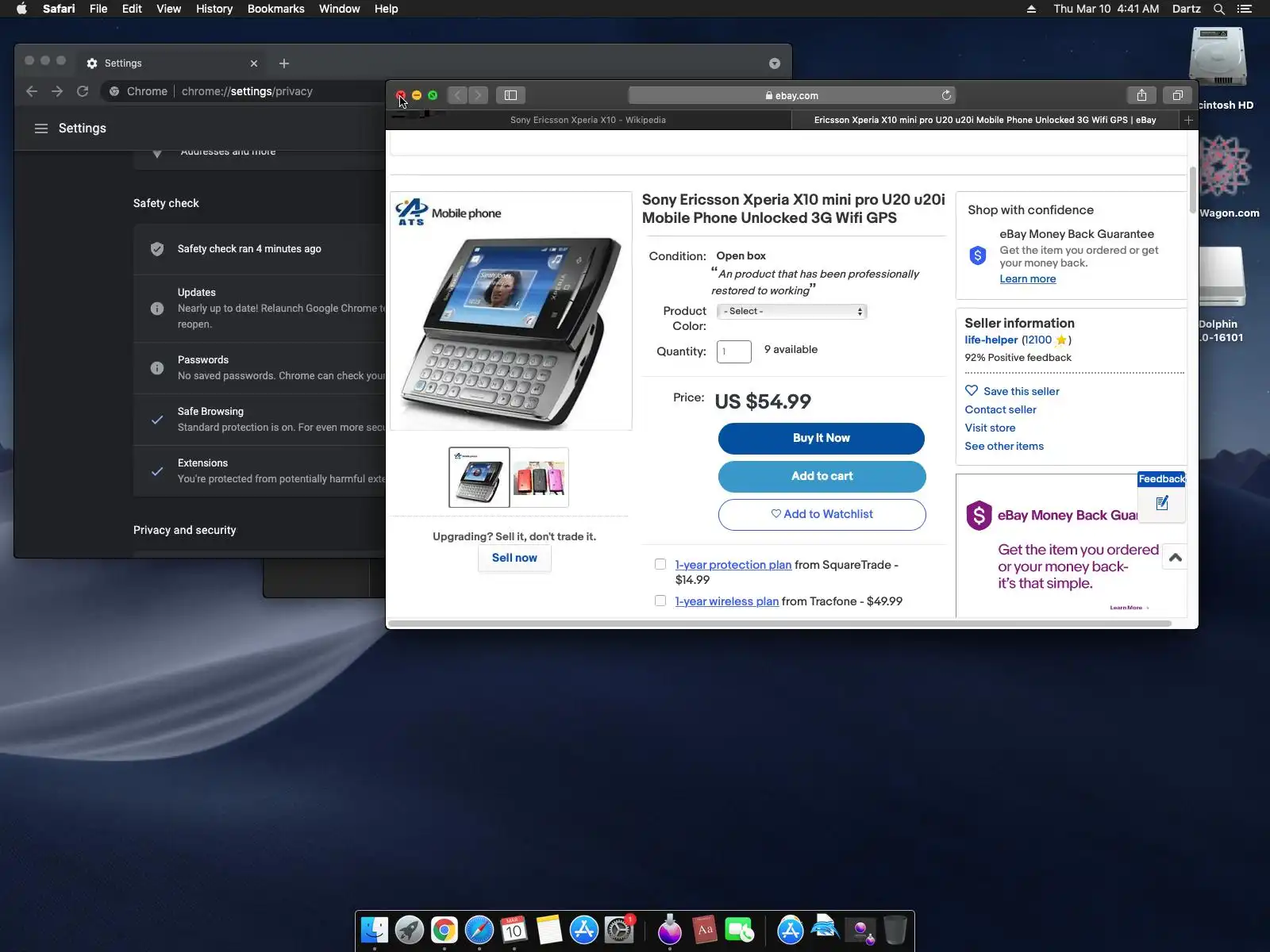The image size is (1270, 952).
Task: Go back in Safari toolbar
Action: (x=457, y=95)
